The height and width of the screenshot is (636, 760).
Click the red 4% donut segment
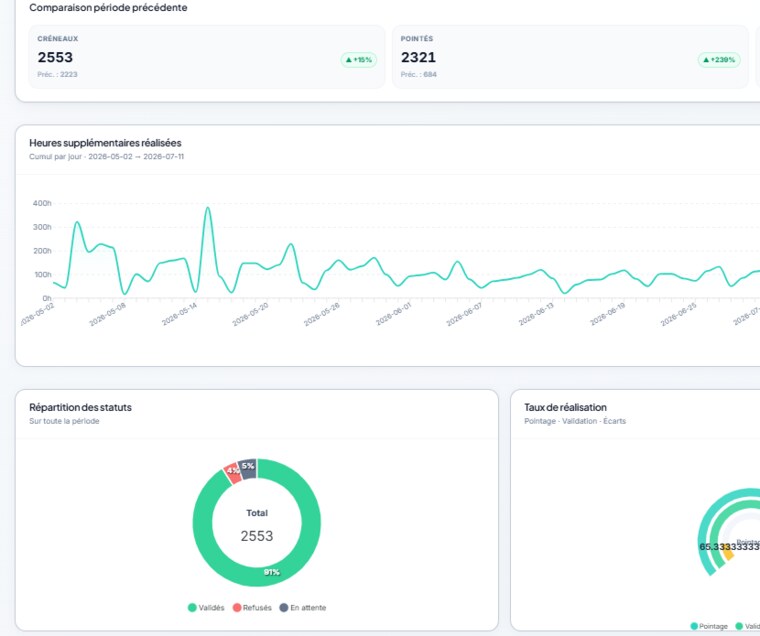coord(233,473)
